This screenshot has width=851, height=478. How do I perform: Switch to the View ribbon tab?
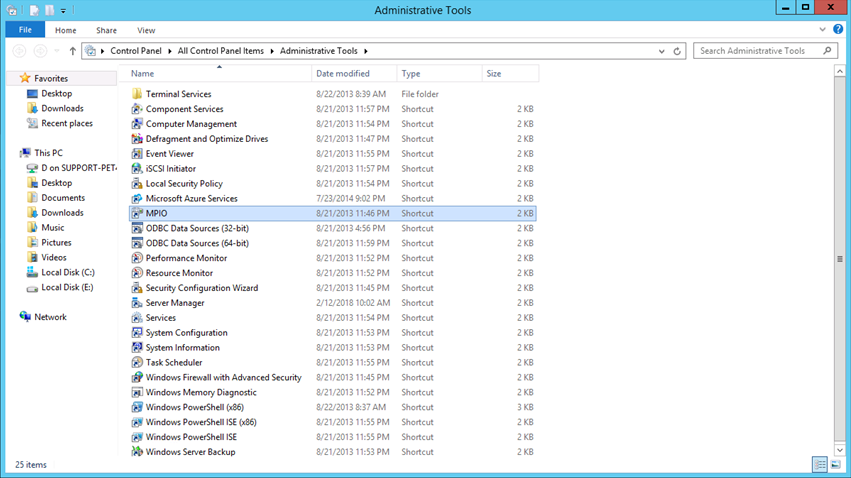coord(146,31)
